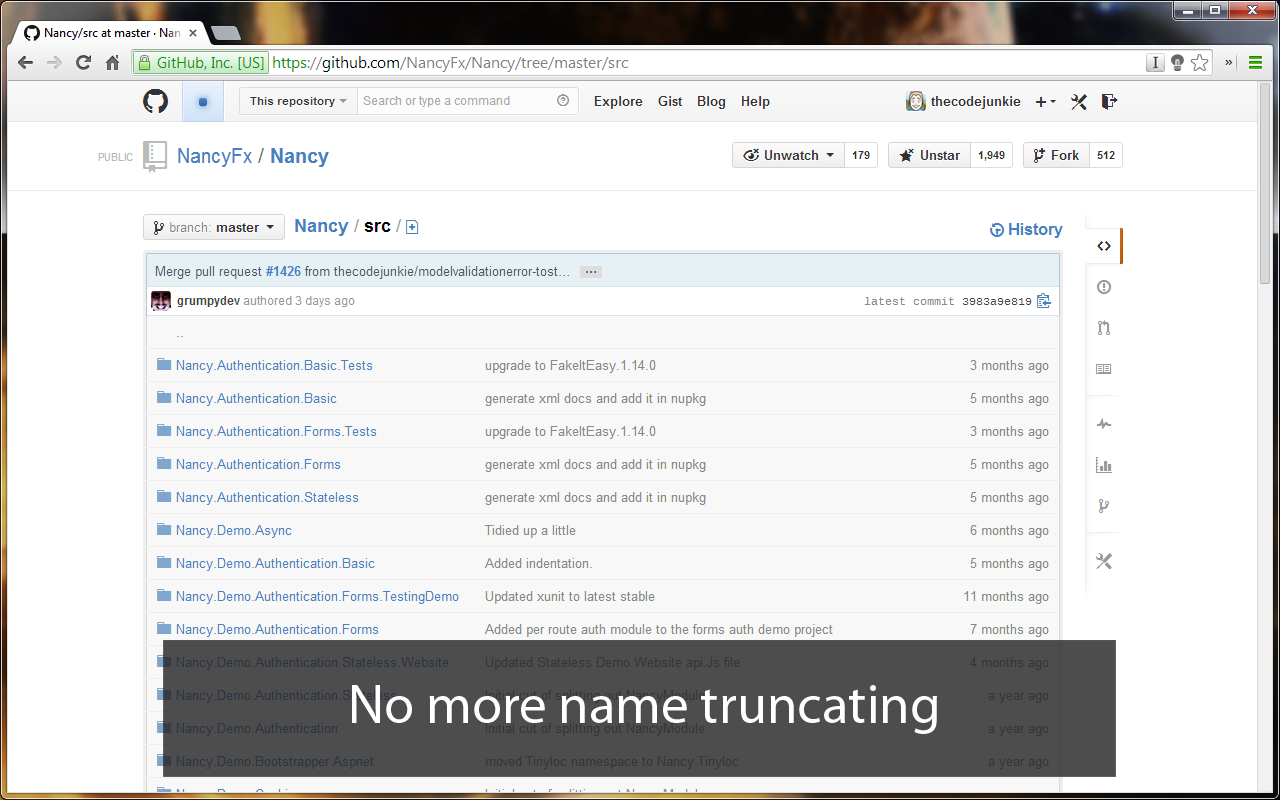Bookmark this page with the star icon
1280x800 pixels.
click(x=1199, y=63)
